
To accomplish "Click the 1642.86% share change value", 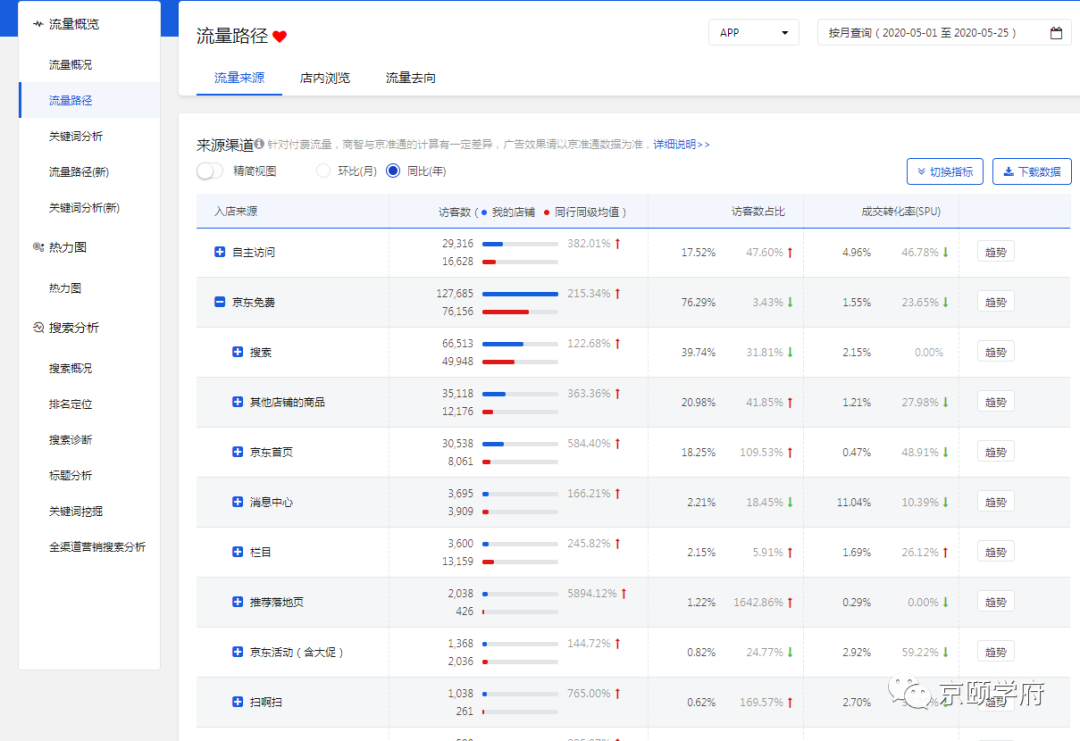I will click(758, 602).
